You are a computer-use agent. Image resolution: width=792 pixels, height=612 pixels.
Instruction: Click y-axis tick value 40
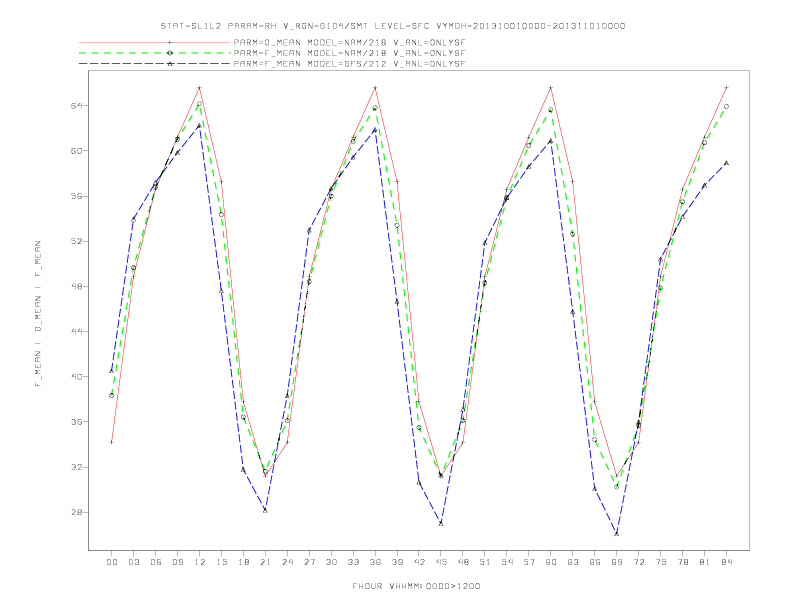coord(77,376)
